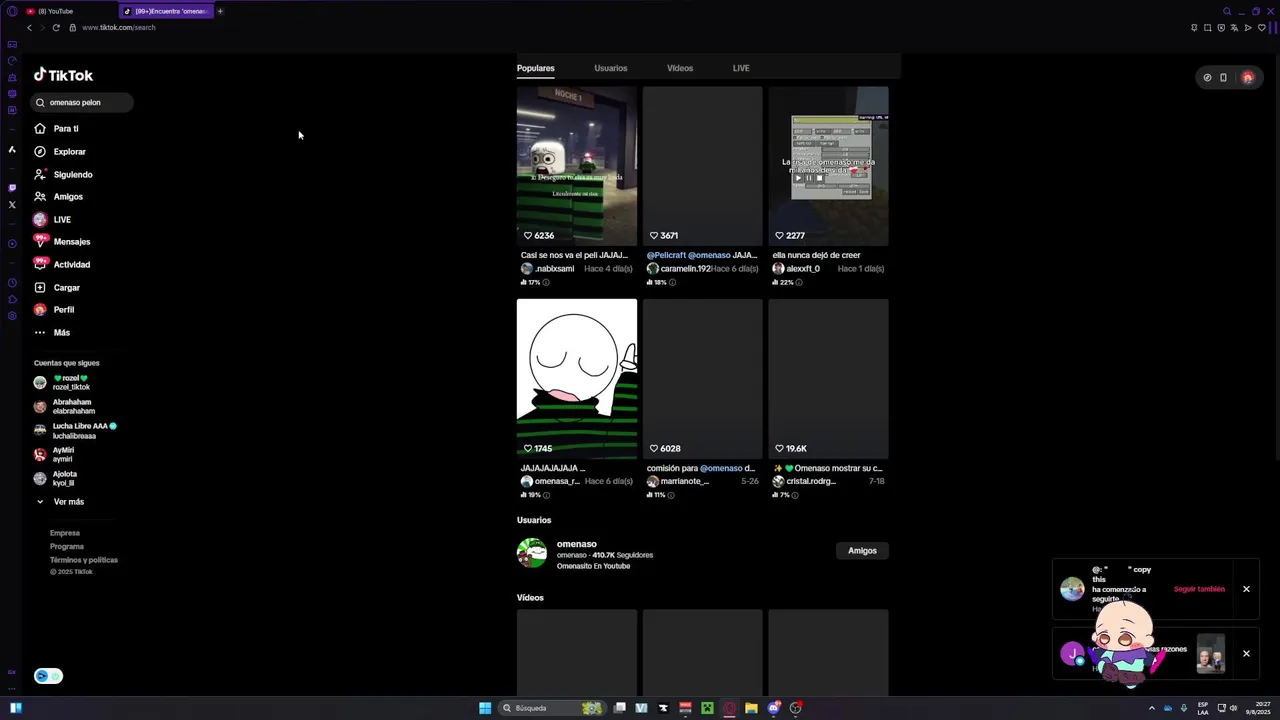Toggle the theme switch at bottom left
The width and height of the screenshot is (1280, 720).
click(48, 676)
